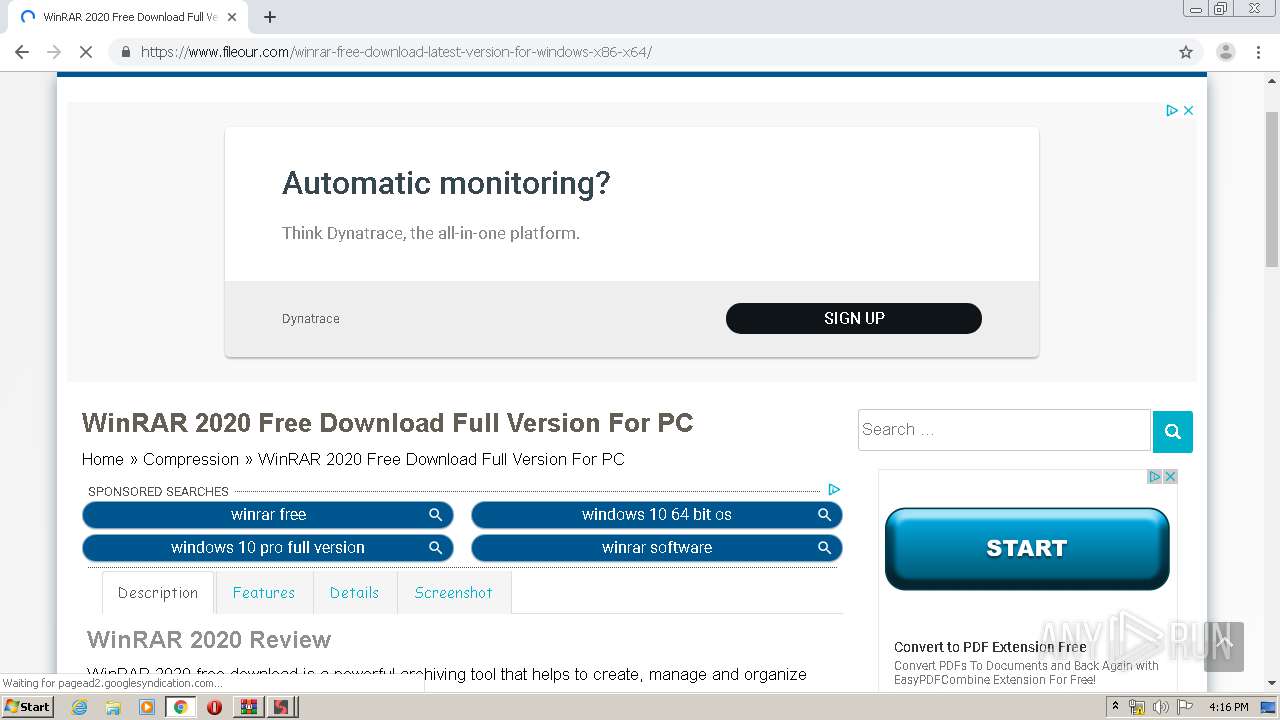Open the network status tray icon

point(1137,707)
